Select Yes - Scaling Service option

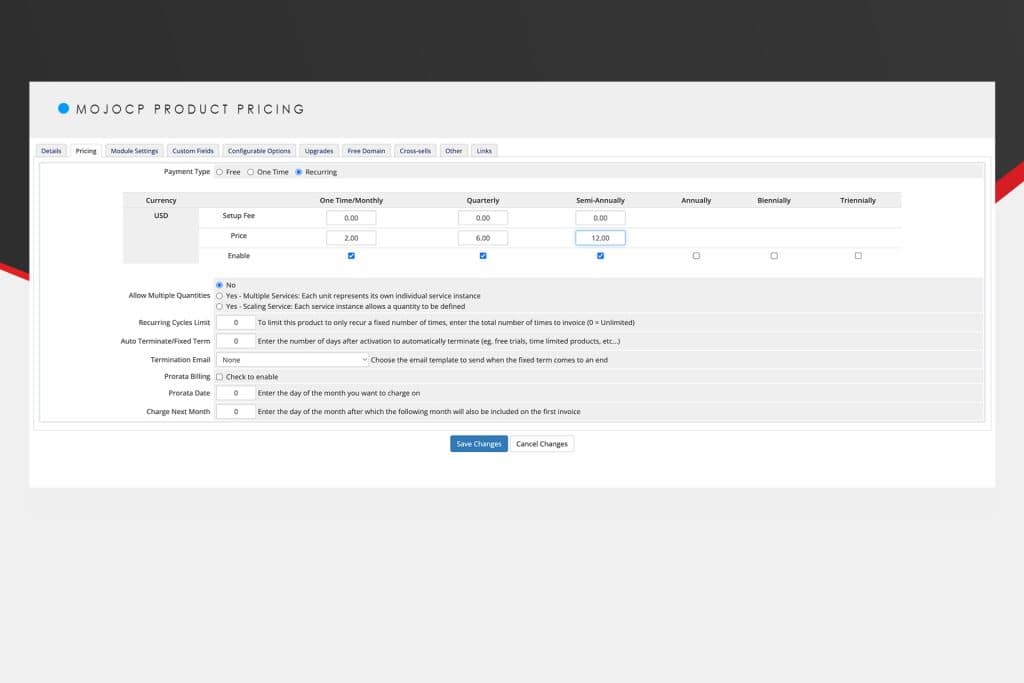click(219, 306)
